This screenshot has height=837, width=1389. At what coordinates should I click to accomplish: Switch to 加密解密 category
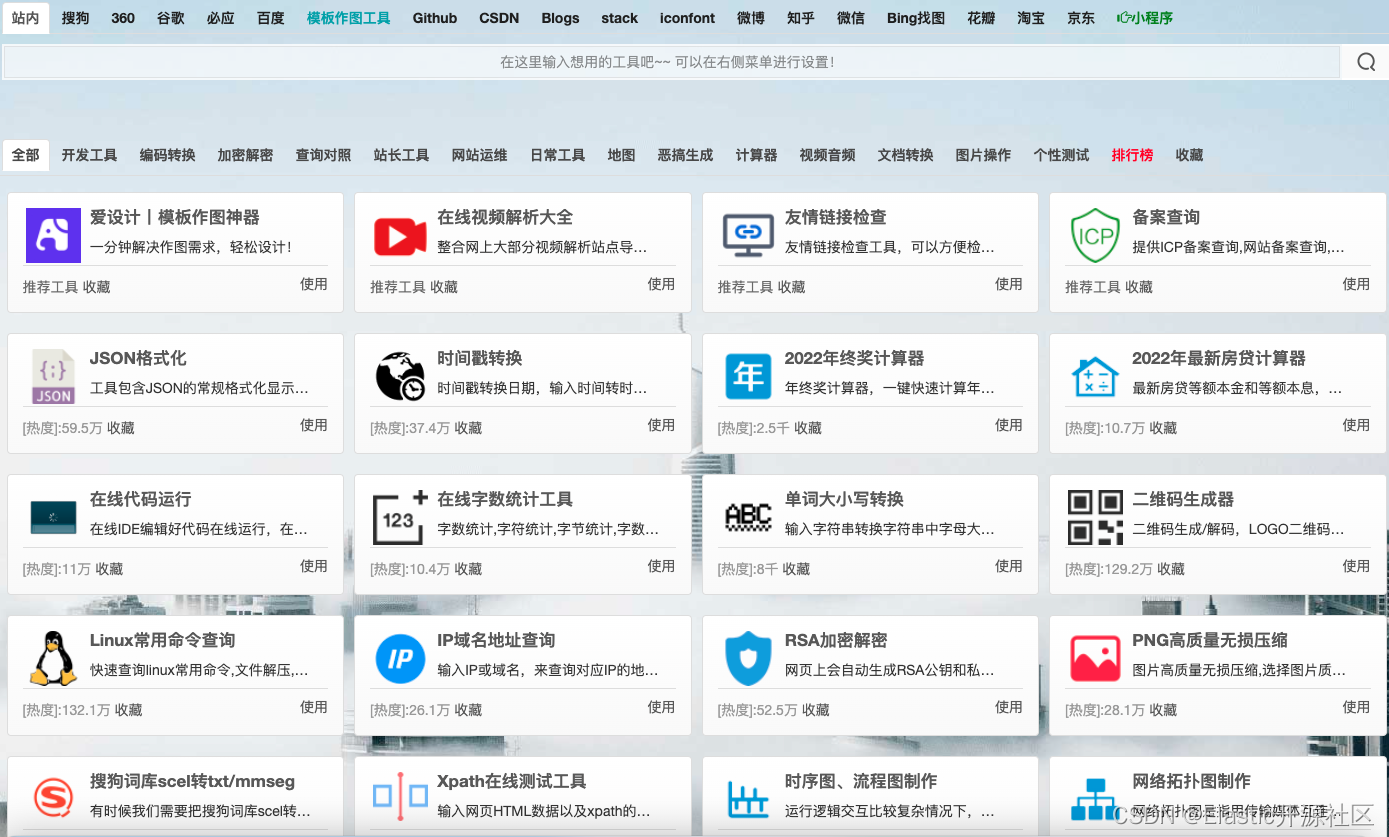245,155
